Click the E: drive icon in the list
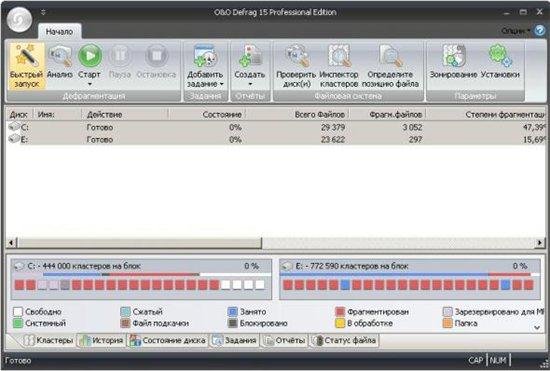 (14, 139)
